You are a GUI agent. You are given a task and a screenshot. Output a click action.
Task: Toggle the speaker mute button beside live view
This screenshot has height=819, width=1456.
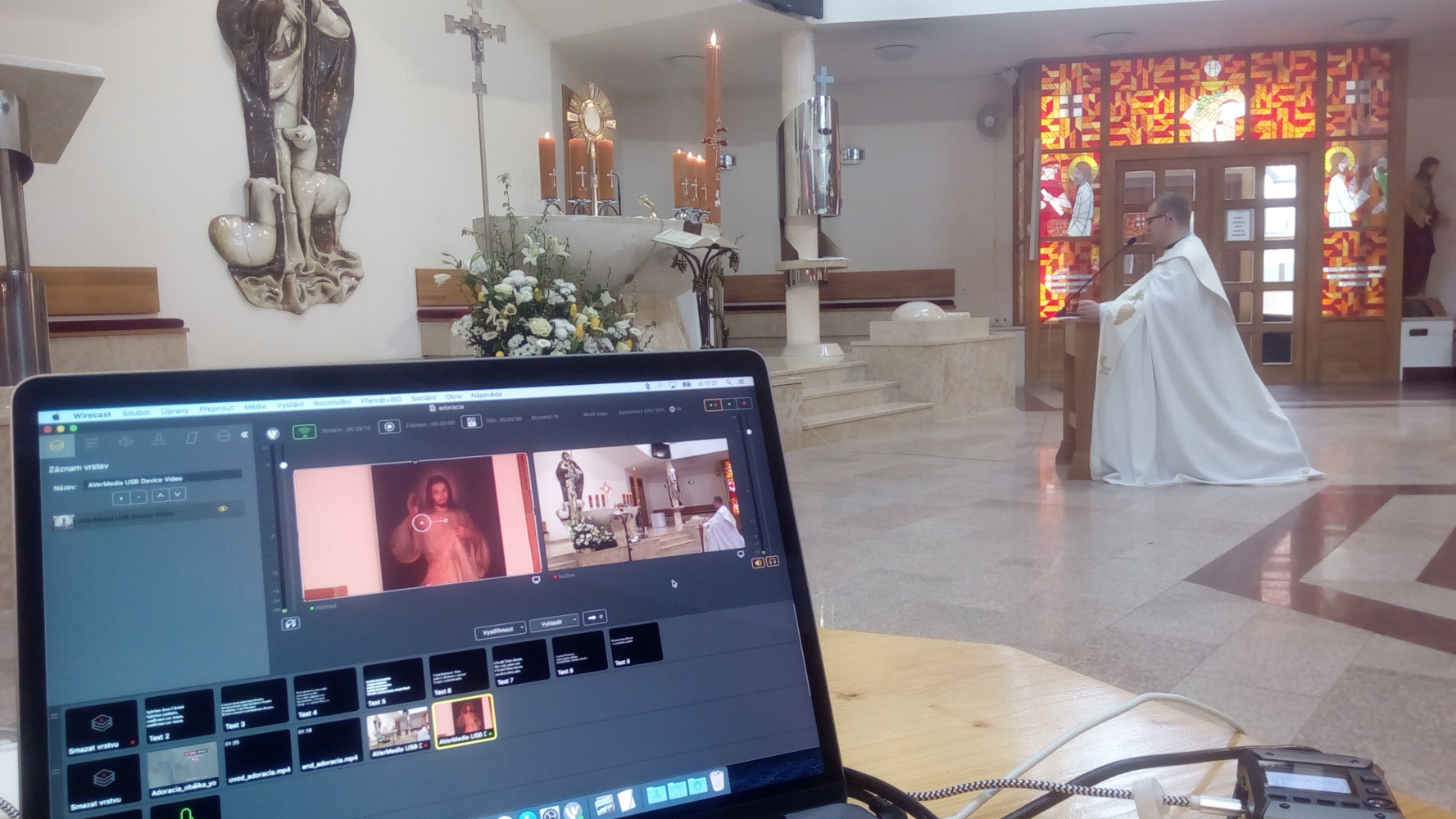click(758, 563)
